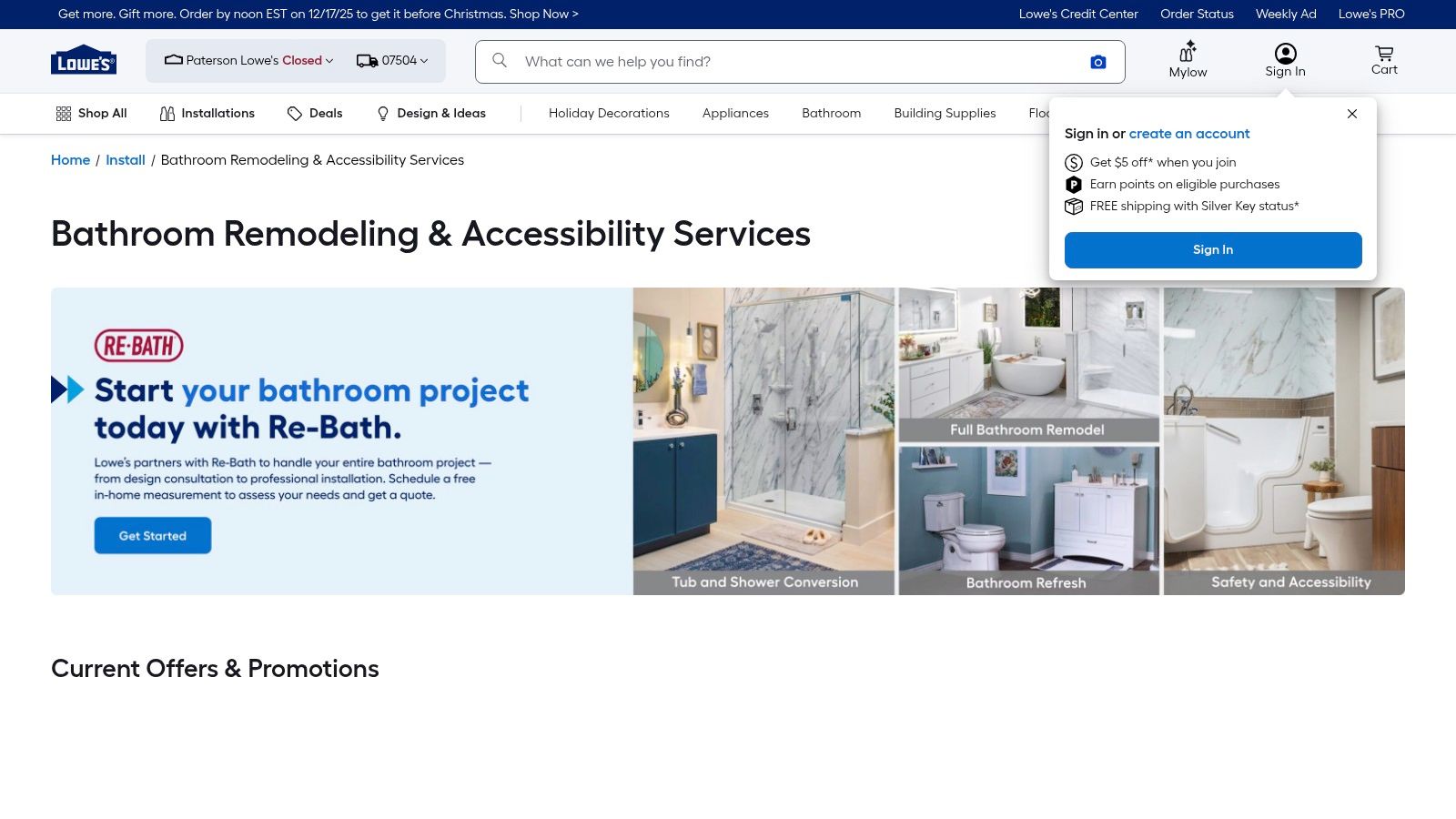The width and height of the screenshot is (1456, 819).
Task: Open Shop All grid menu
Action: (91, 114)
